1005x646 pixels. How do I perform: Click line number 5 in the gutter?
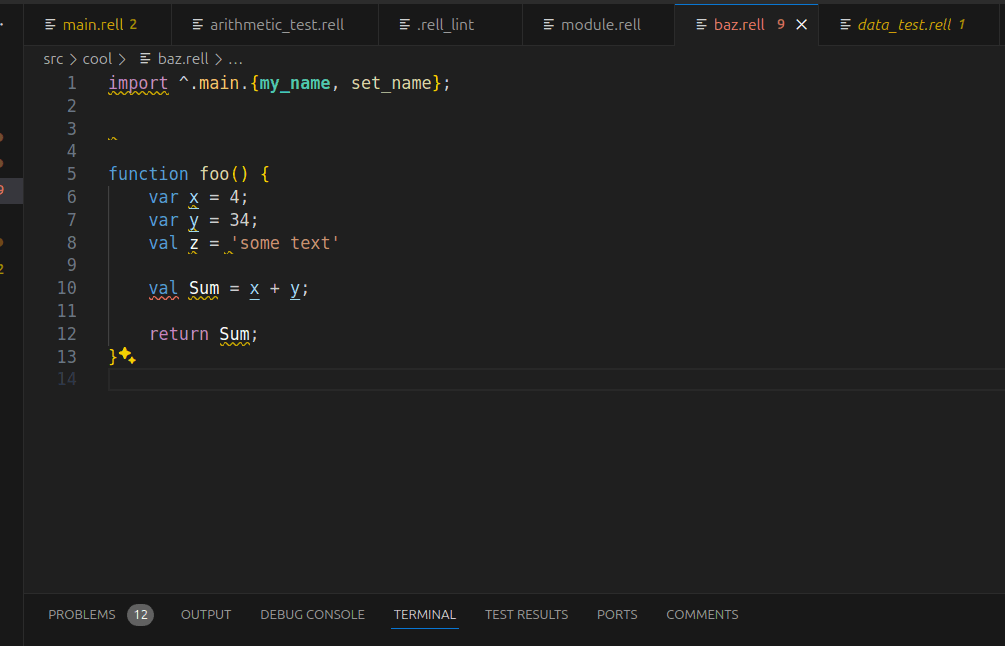click(72, 174)
